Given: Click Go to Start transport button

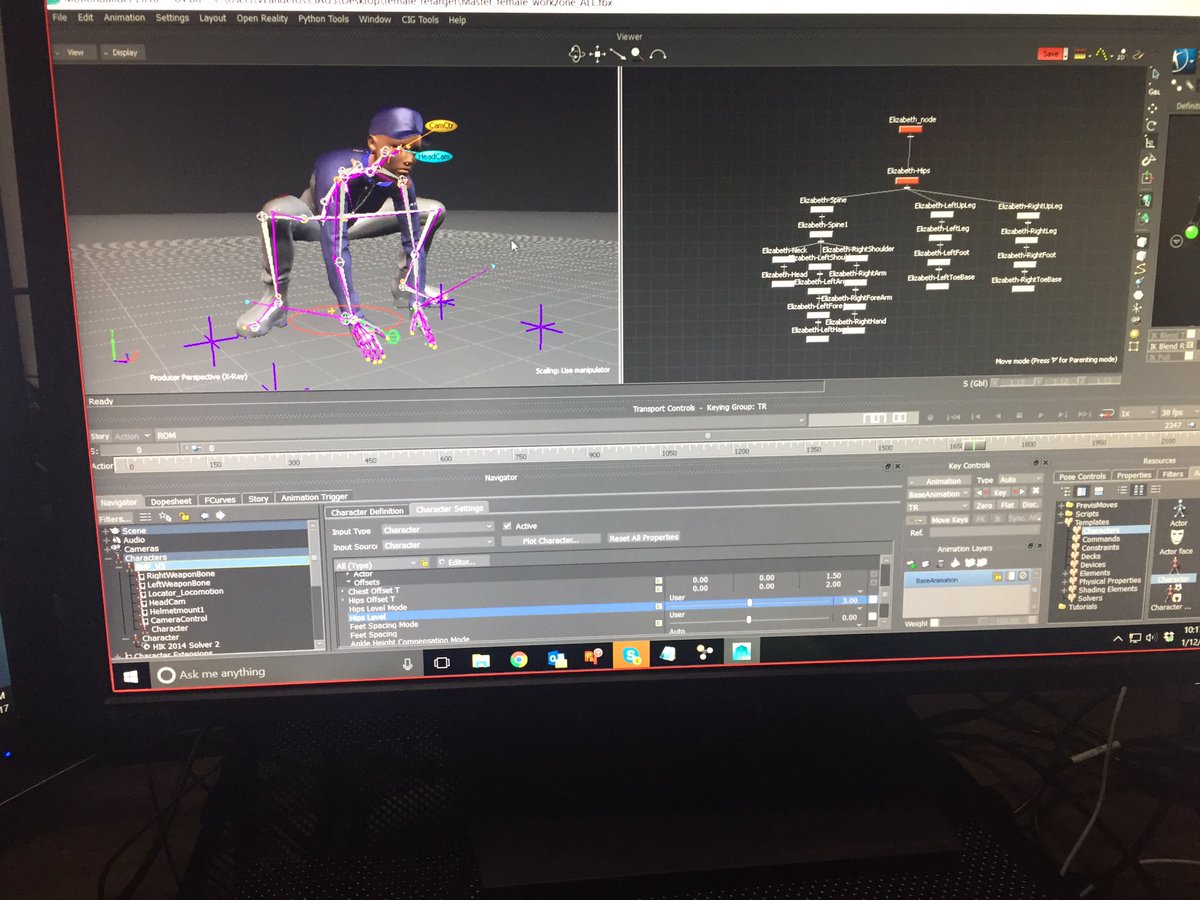Looking at the screenshot, I should coord(953,416).
